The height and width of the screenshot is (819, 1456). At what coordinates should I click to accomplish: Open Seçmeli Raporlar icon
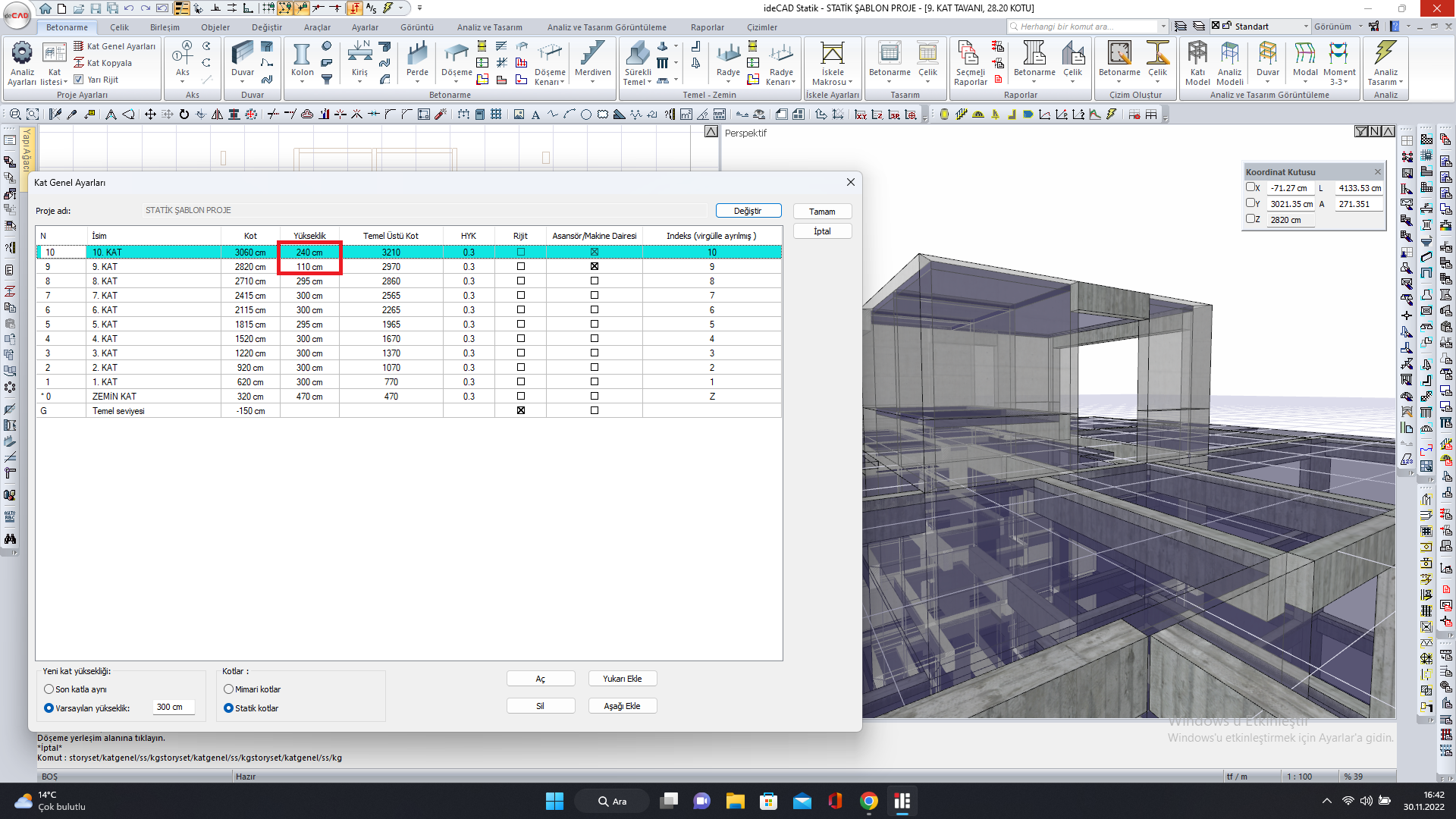pyautogui.click(x=970, y=63)
